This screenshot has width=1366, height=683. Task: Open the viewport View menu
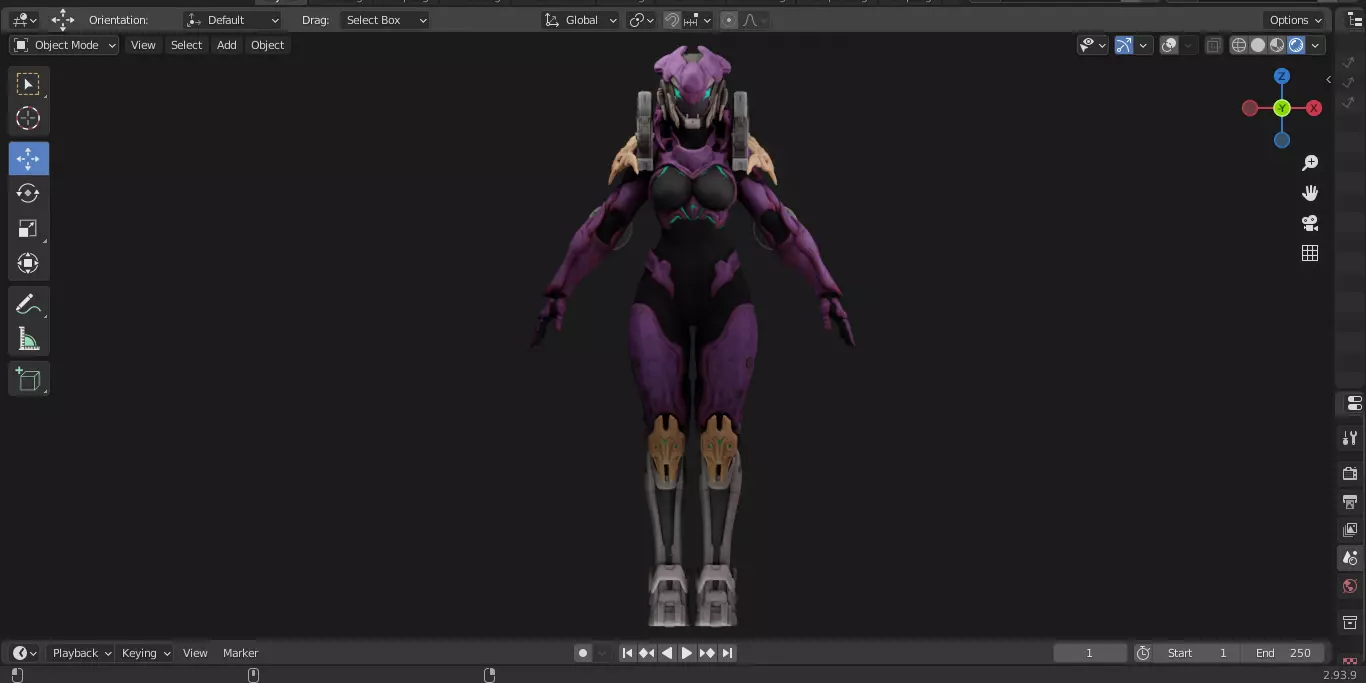[x=143, y=45]
